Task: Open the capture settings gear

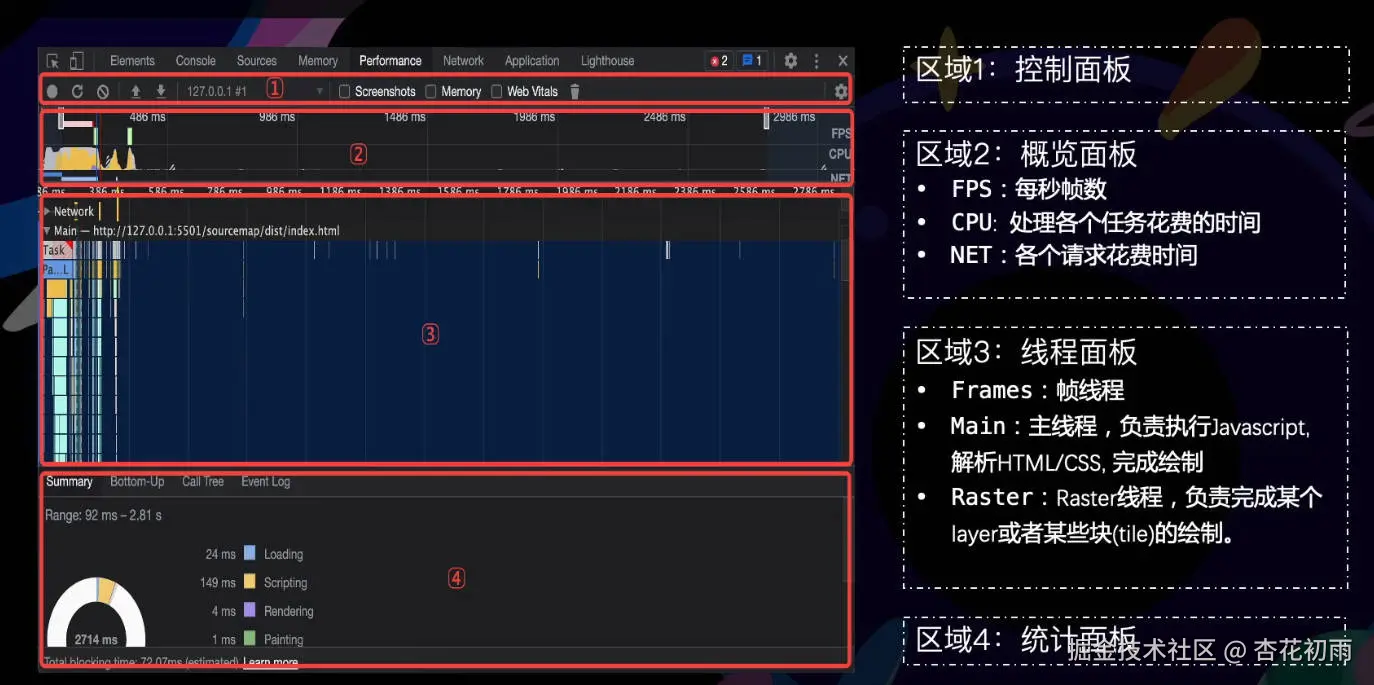Action: pos(841,91)
